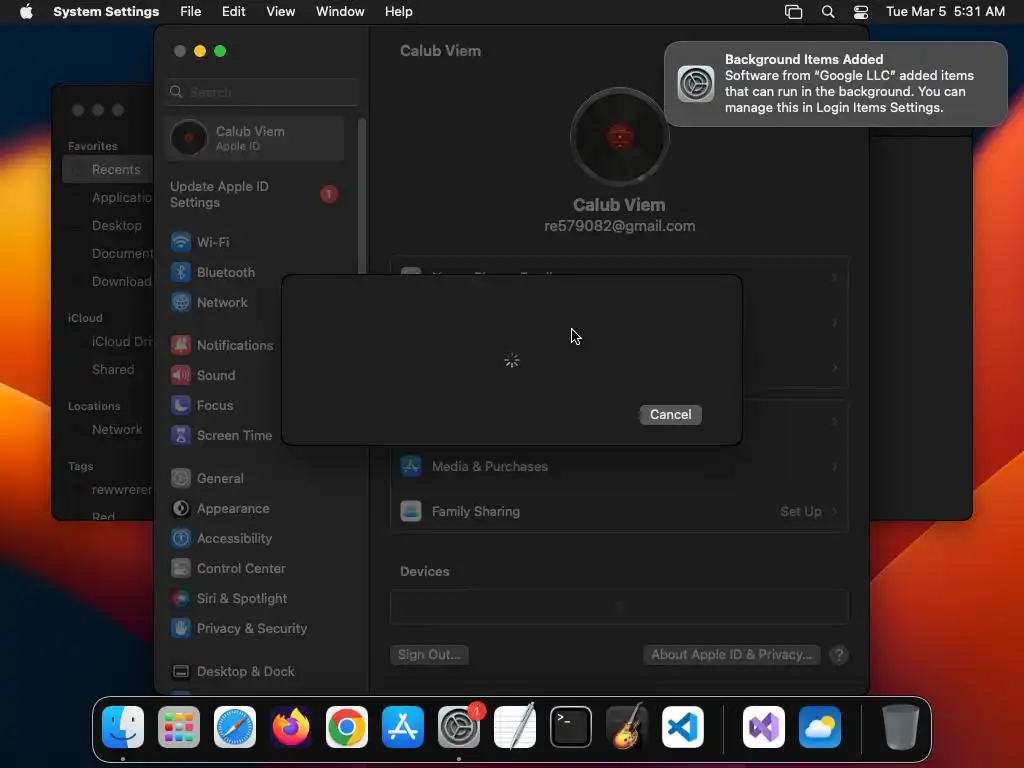Open Spotlight search in menu bar

tap(827, 12)
